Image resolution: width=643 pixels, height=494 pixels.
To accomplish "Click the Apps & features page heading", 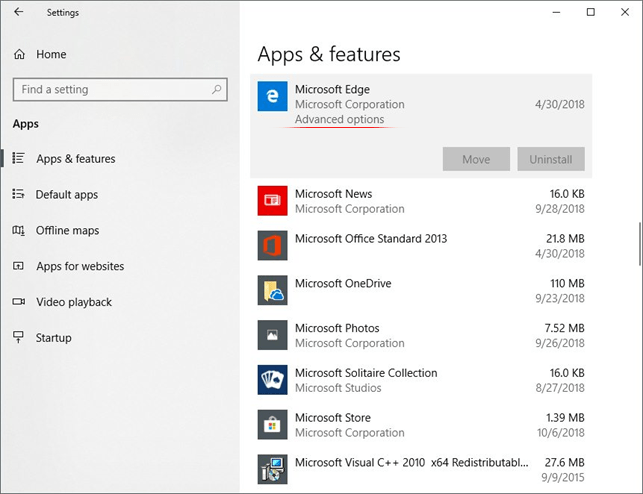I will pos(329,55).
